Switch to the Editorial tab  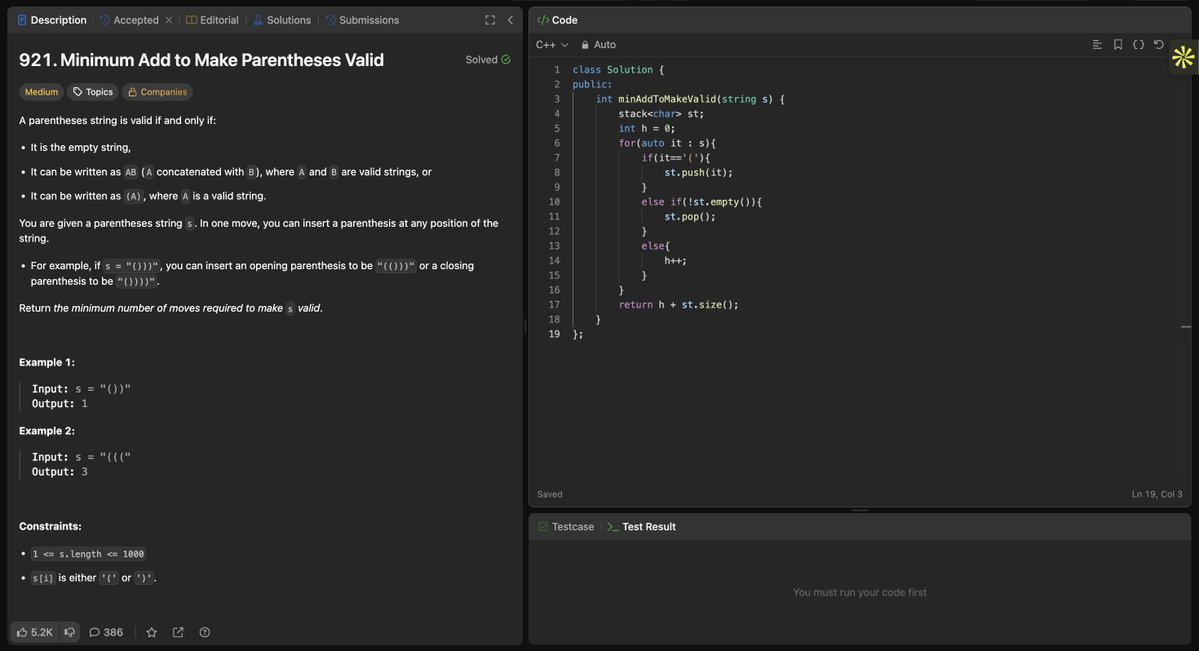tap(213, 20)
